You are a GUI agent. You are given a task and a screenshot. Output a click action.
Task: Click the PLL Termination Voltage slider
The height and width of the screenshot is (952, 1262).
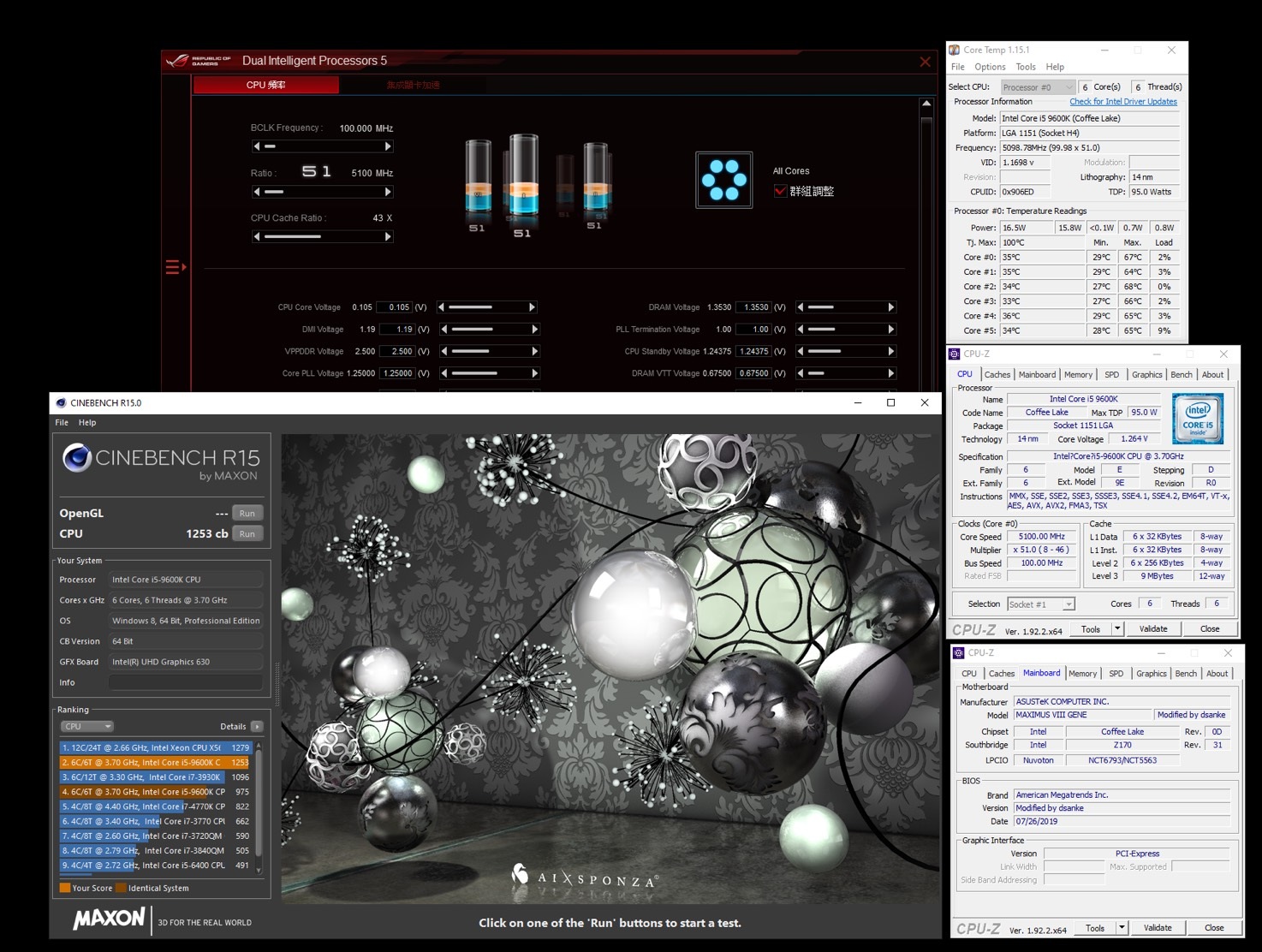845,329
